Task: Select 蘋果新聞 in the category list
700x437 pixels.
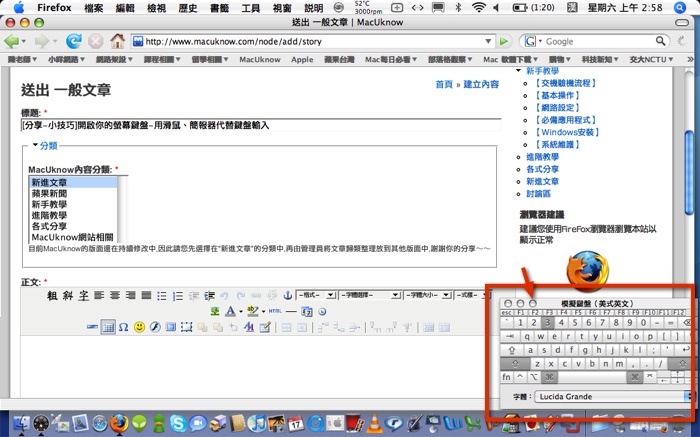Action: (74, 193)
